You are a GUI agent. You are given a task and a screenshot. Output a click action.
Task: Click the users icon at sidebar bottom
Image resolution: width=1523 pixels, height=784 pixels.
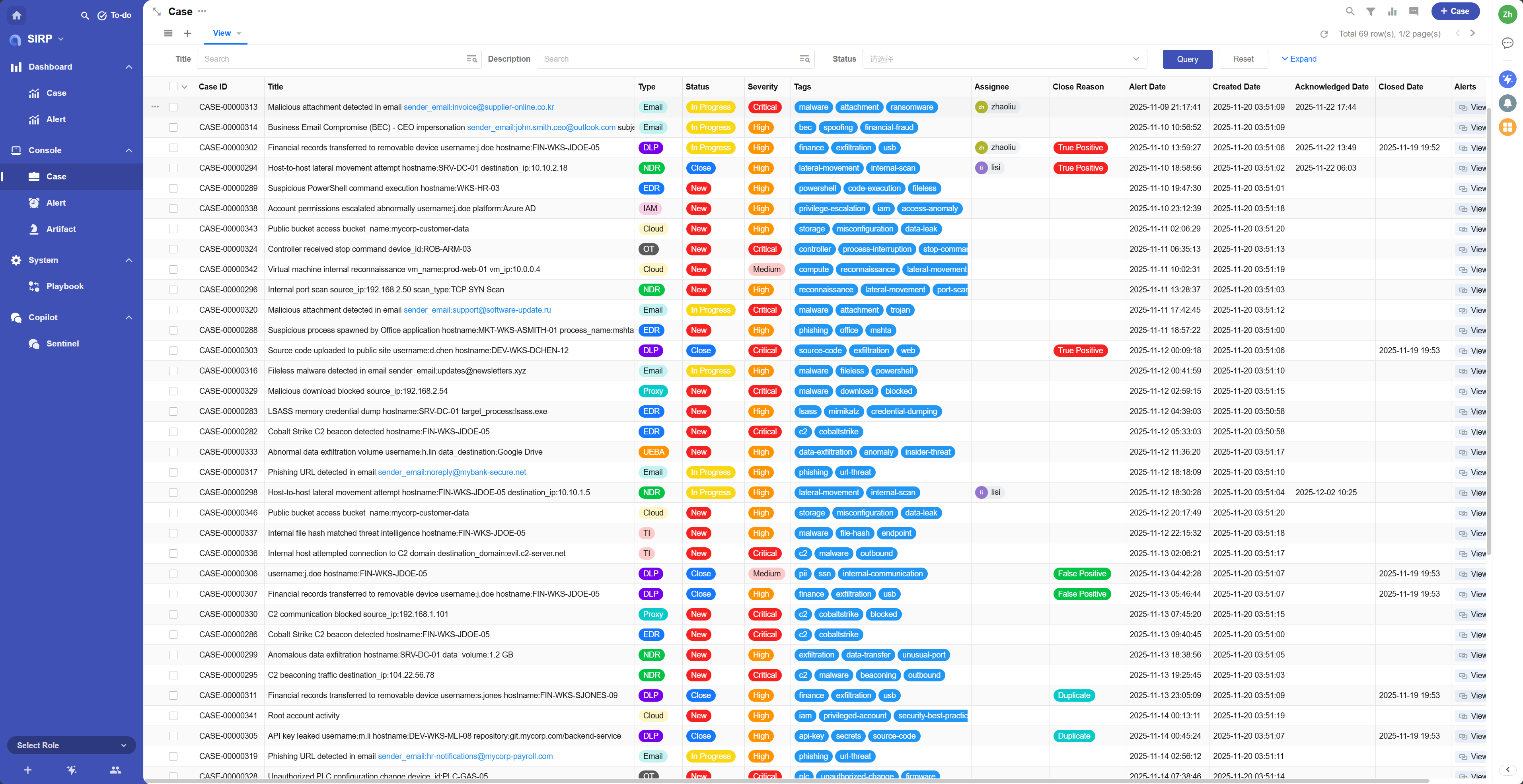tap(115, 770)
